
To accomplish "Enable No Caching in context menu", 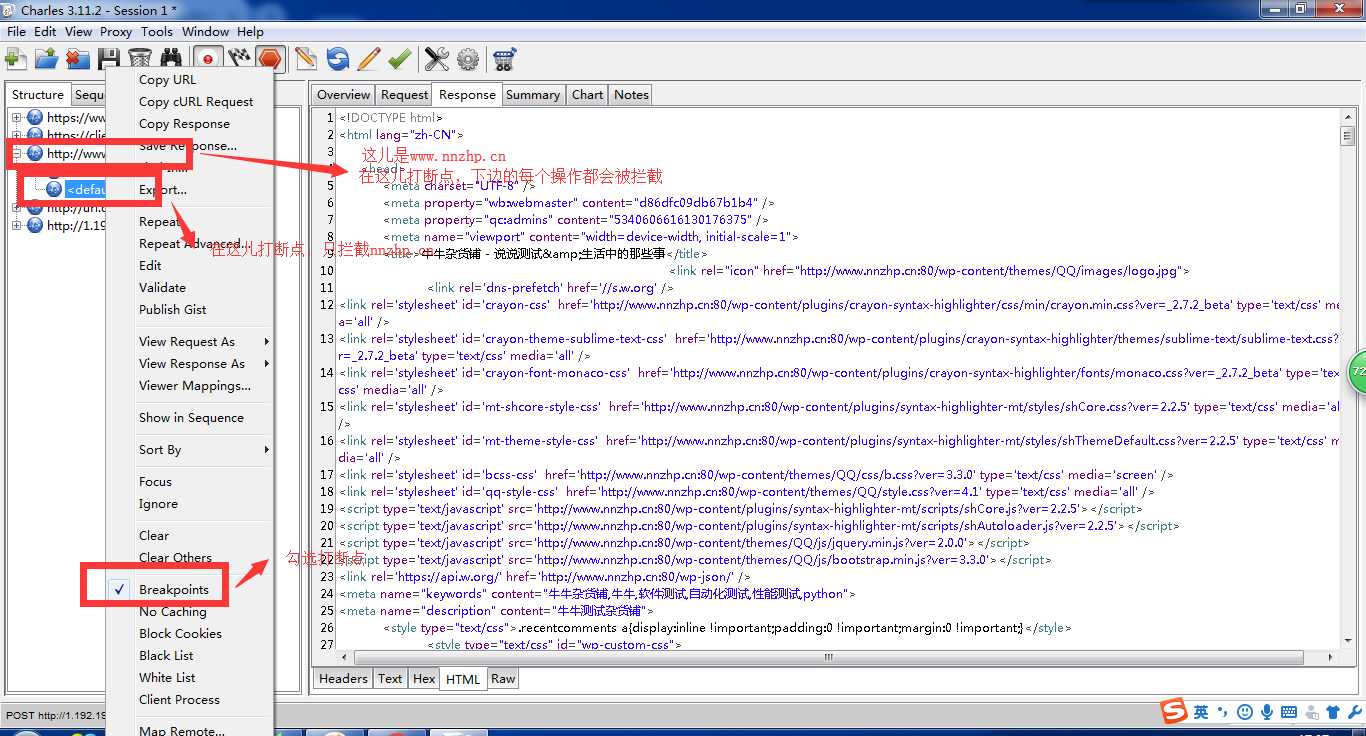I will pos(173,611).
